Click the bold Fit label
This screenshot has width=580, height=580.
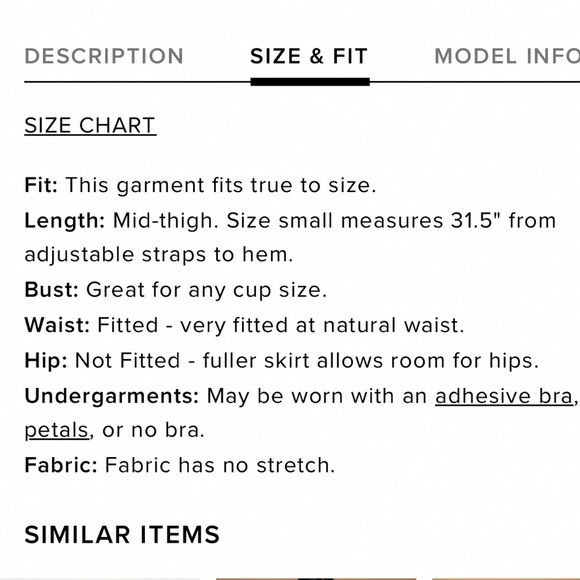pos(41,185)
